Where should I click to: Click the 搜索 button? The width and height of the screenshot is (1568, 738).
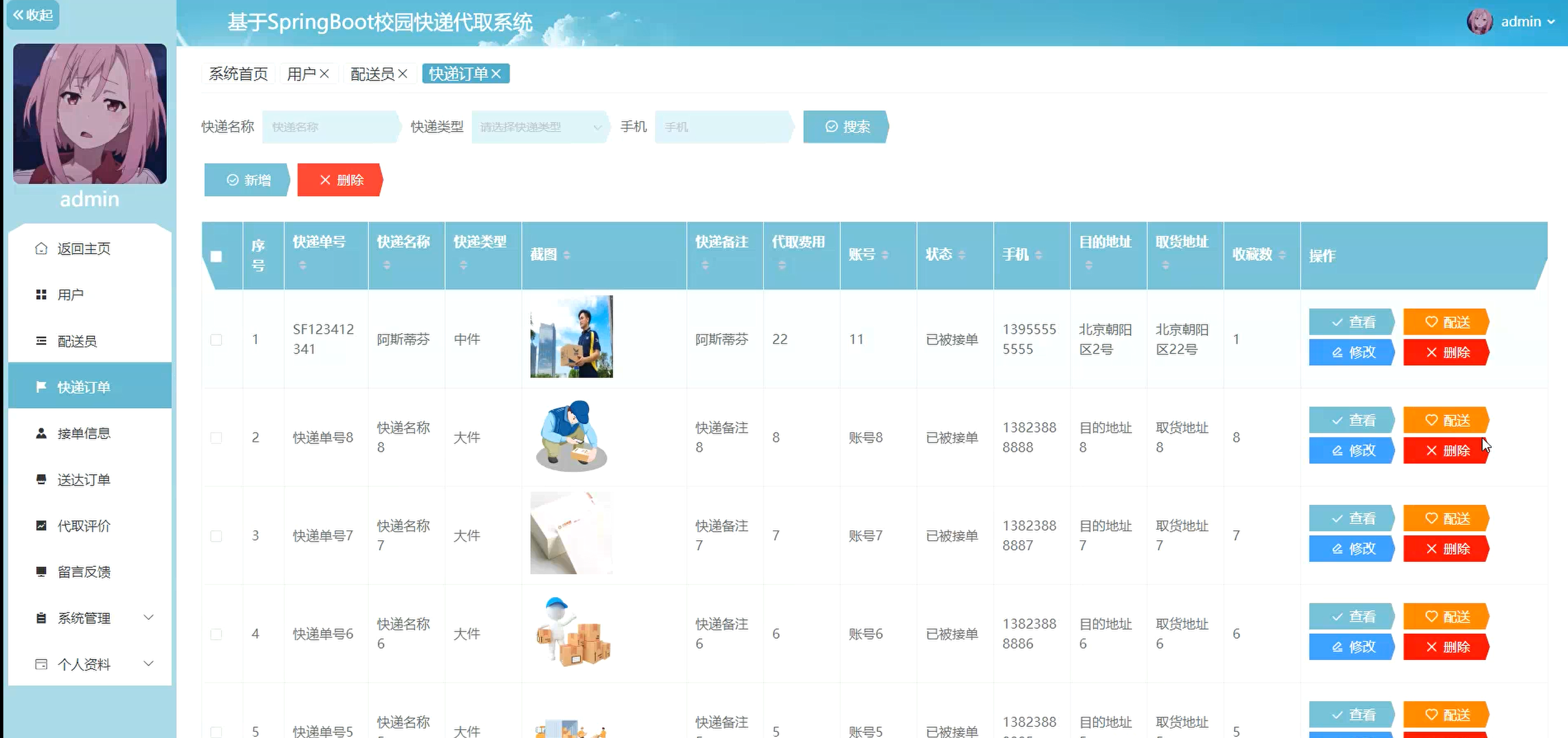[x=846, y=126]
